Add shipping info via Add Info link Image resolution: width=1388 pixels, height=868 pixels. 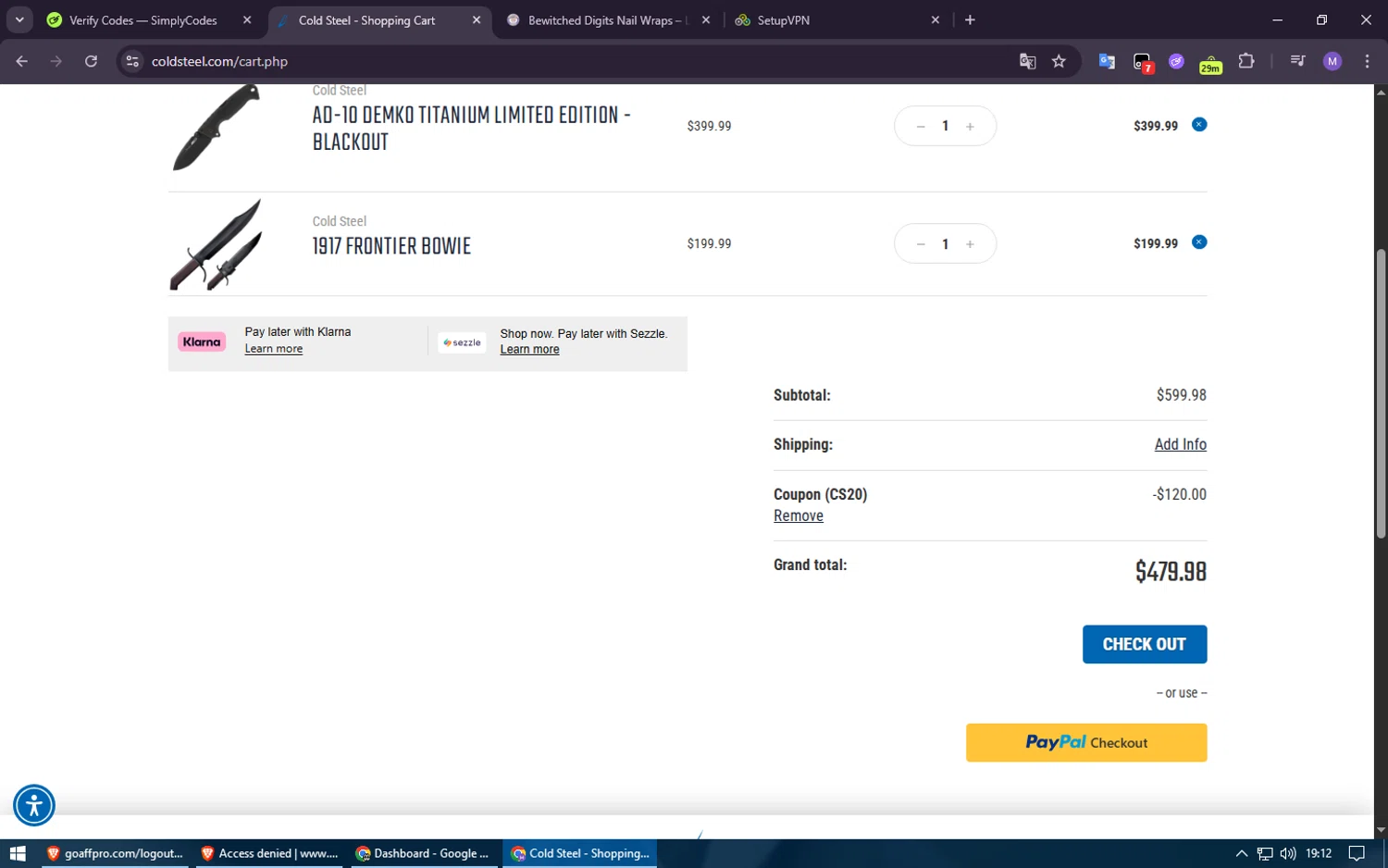[1180, 445]
